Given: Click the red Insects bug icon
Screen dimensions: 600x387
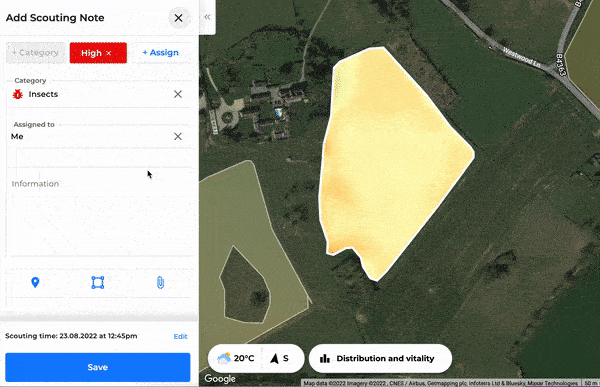Looking at the screenshot, I should tap(17, 94).
